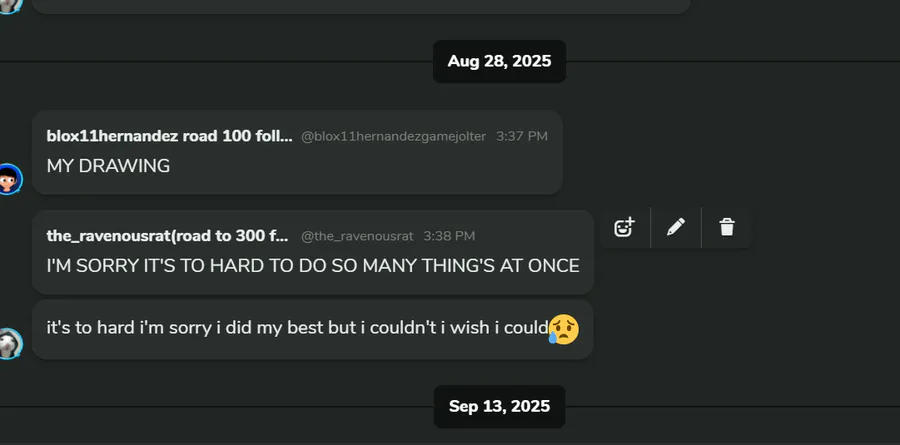This screenshot has width=900, height=445.
Task: Add a reaction to the message
Action: point(624,227)
